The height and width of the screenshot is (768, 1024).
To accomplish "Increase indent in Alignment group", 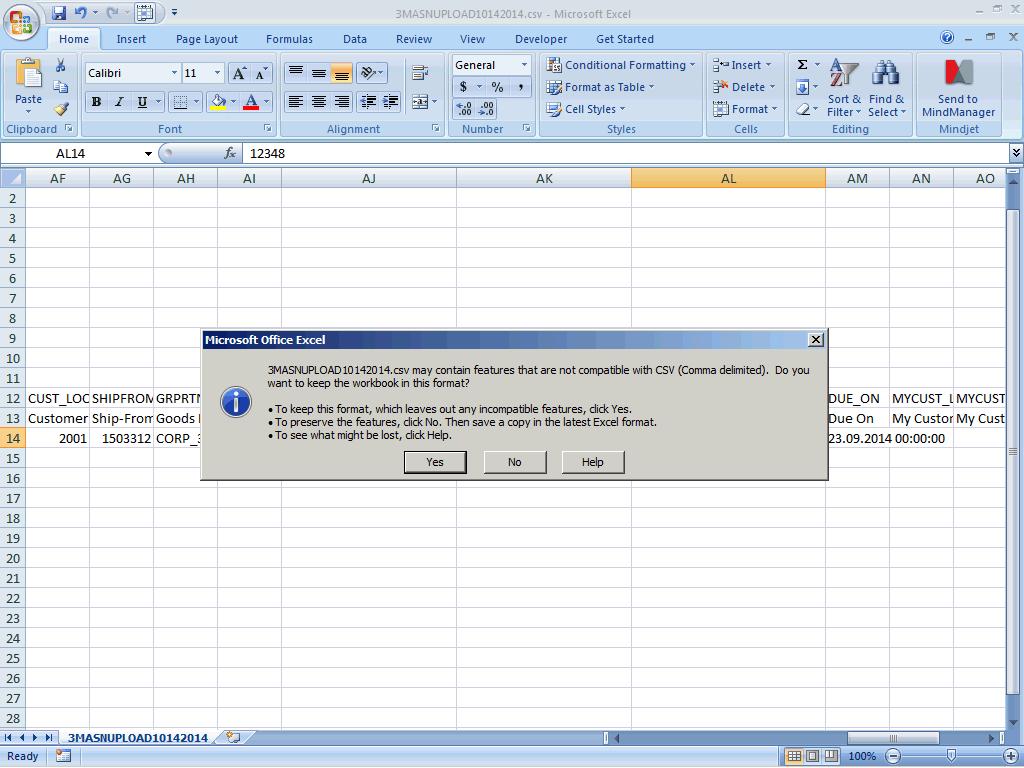I will (x=391, y=101).
